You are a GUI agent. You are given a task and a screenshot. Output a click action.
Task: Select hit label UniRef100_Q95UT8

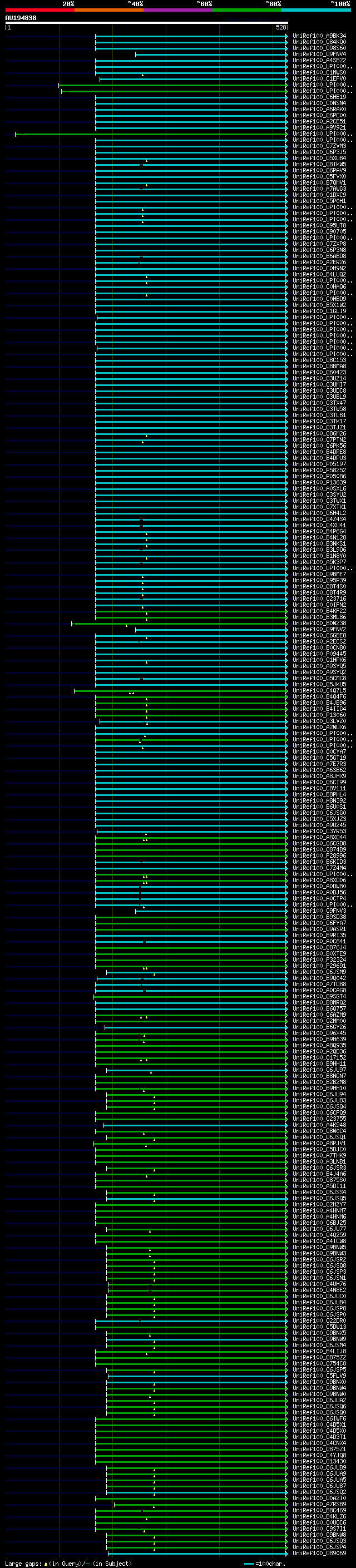319,225
